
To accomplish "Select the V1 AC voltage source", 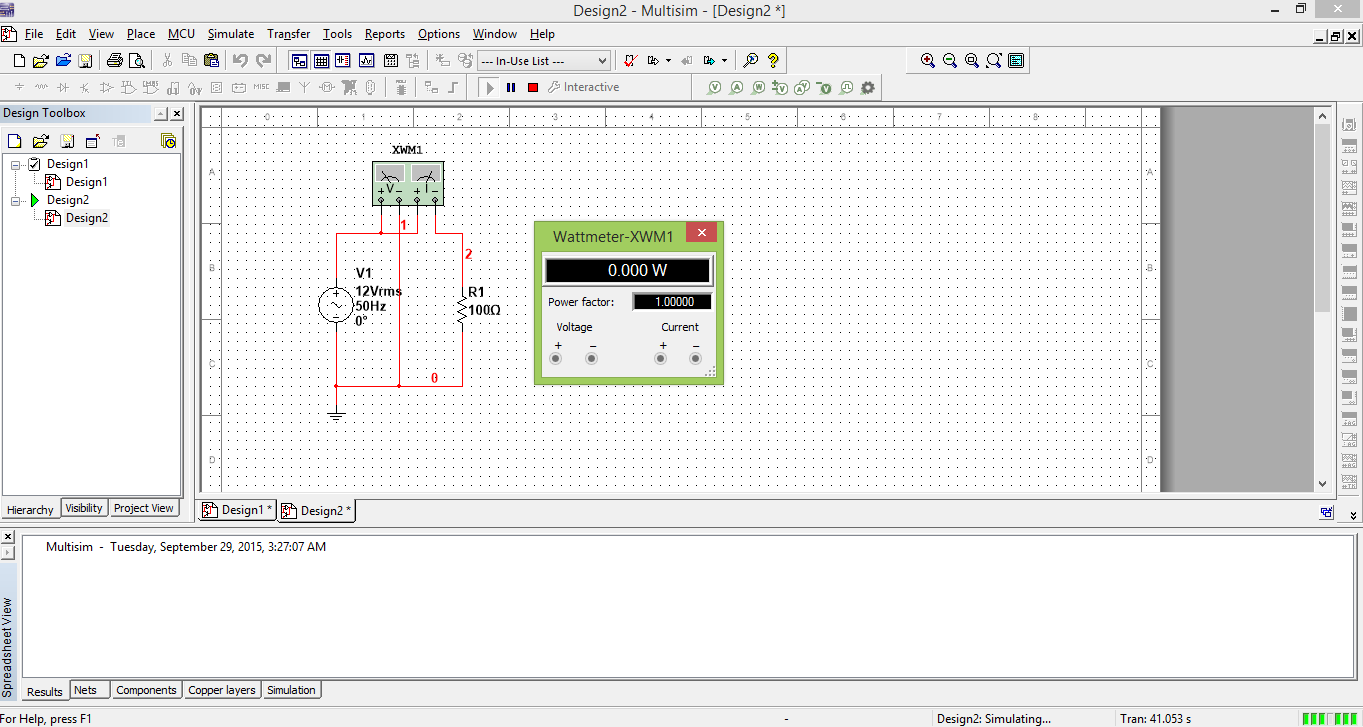I will point(335,305).
